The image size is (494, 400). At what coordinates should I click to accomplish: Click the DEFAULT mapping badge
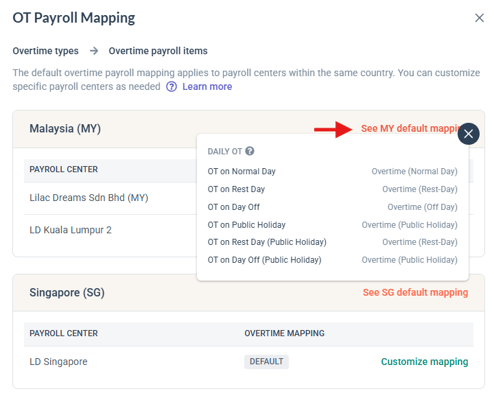coord(266,362)
